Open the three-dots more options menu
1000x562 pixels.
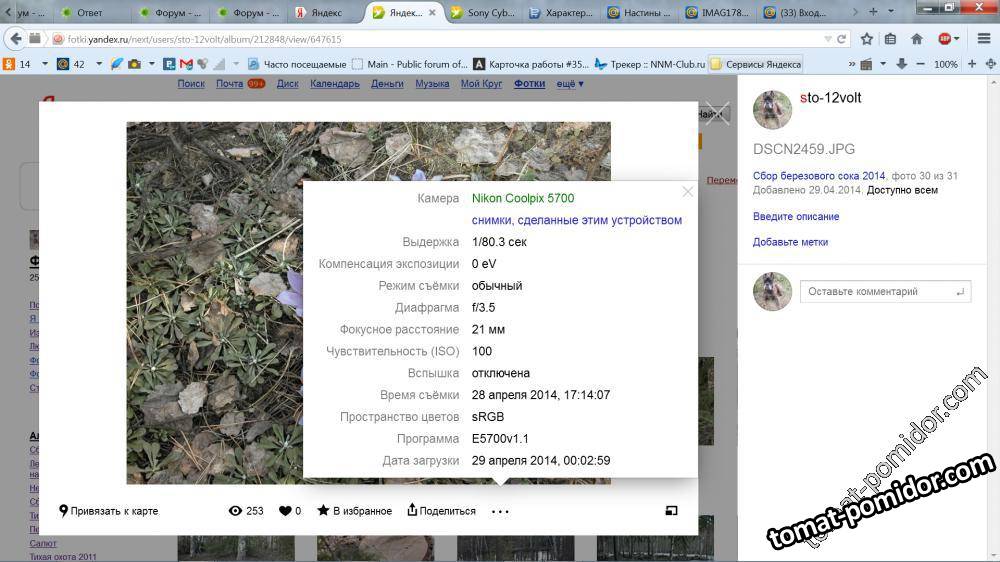coord(500,512)
